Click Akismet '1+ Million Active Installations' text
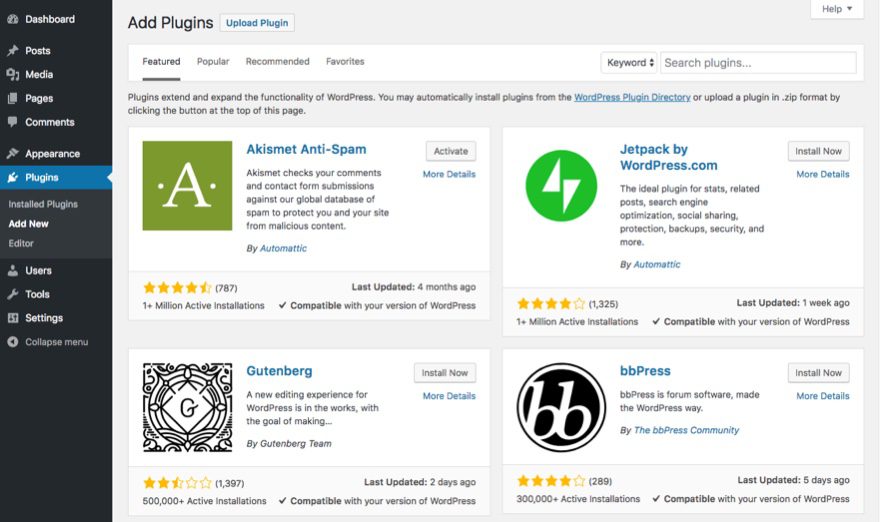The width and height of the screenshot is (880, 522). (203, 306)
